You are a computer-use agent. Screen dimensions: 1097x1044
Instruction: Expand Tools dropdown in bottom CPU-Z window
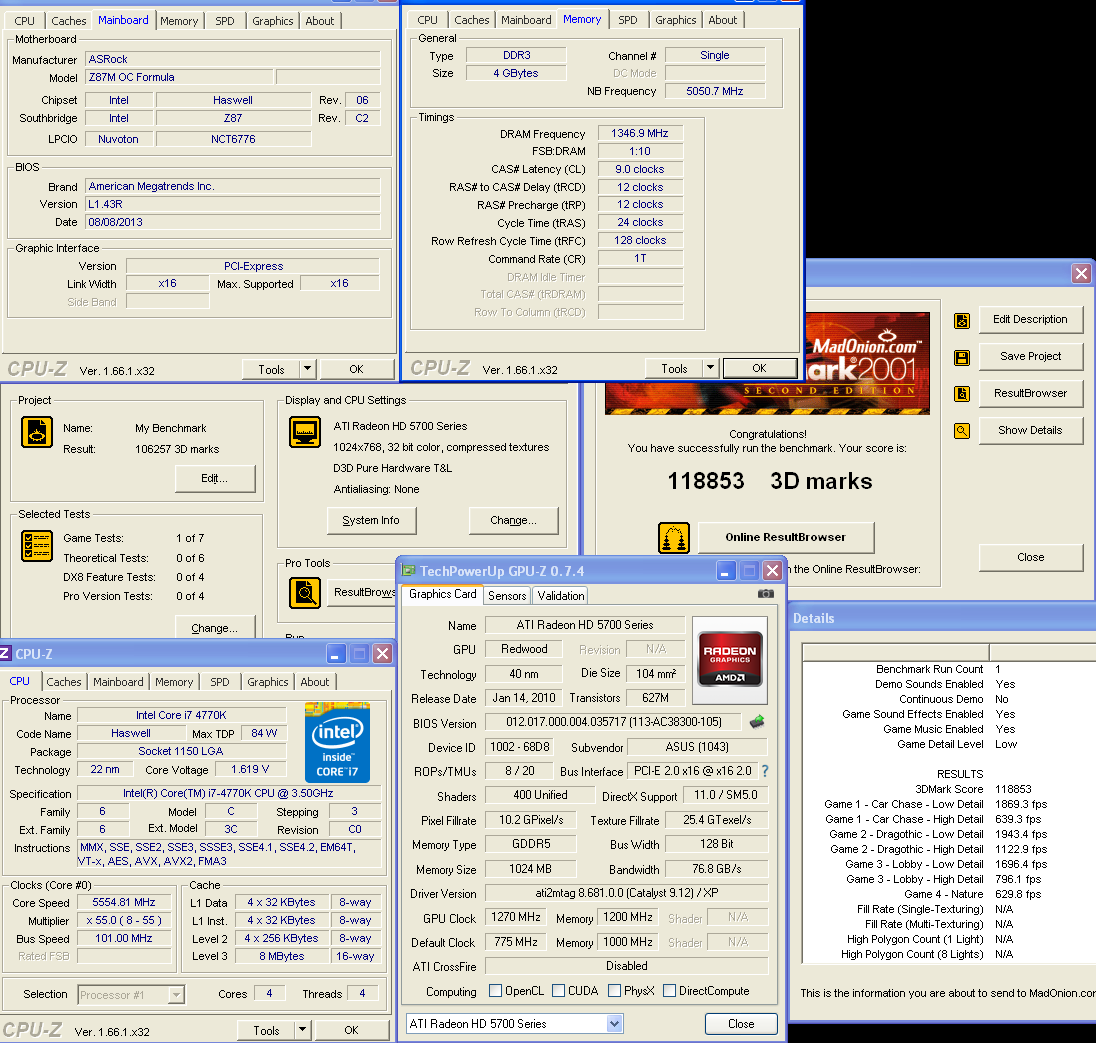point(302,1030)
